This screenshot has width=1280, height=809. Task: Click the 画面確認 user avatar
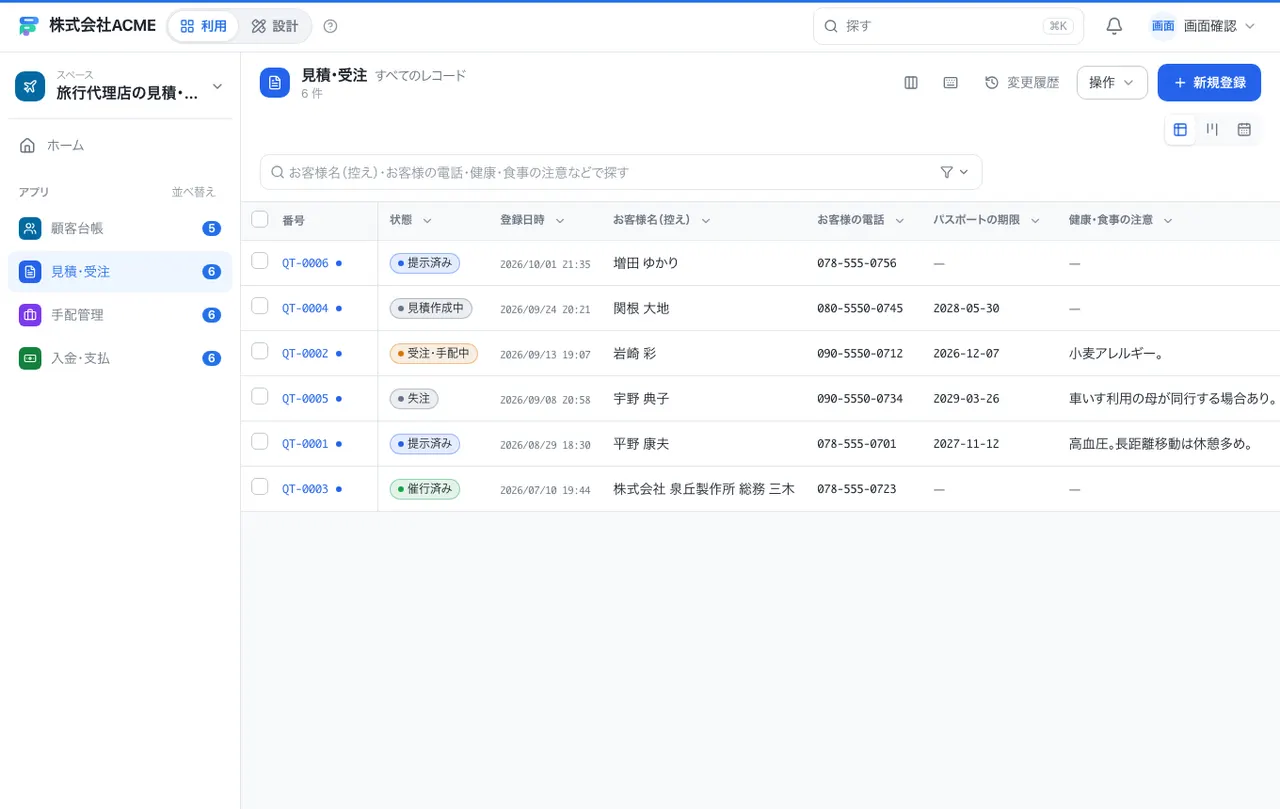tap(1163, 26)
